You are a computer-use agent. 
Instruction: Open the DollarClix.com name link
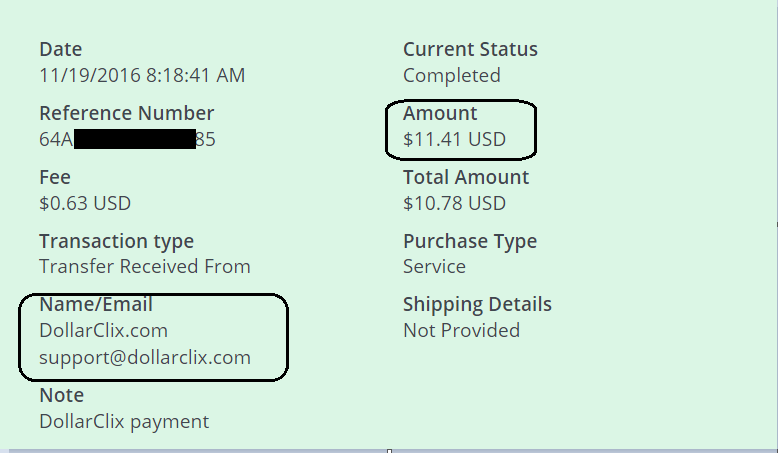103,330
